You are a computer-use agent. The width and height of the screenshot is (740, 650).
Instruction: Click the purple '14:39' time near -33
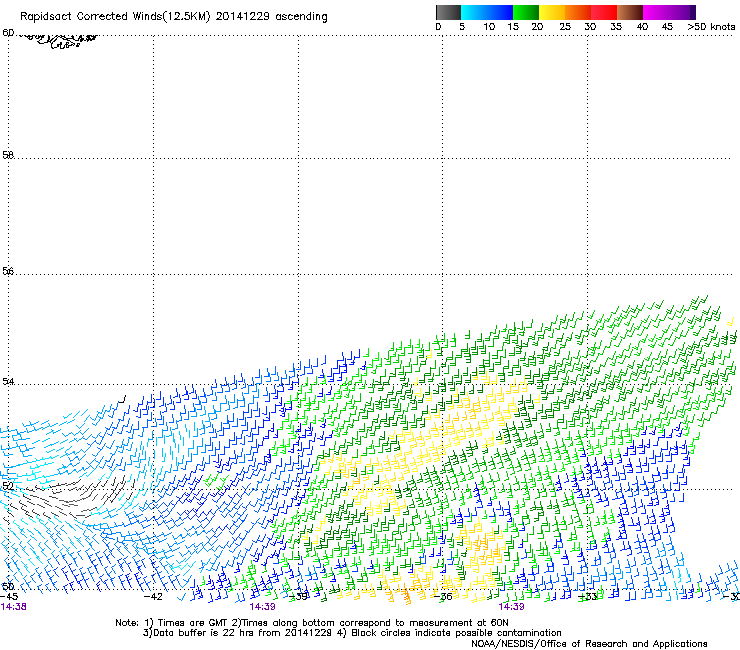(511, 607)
